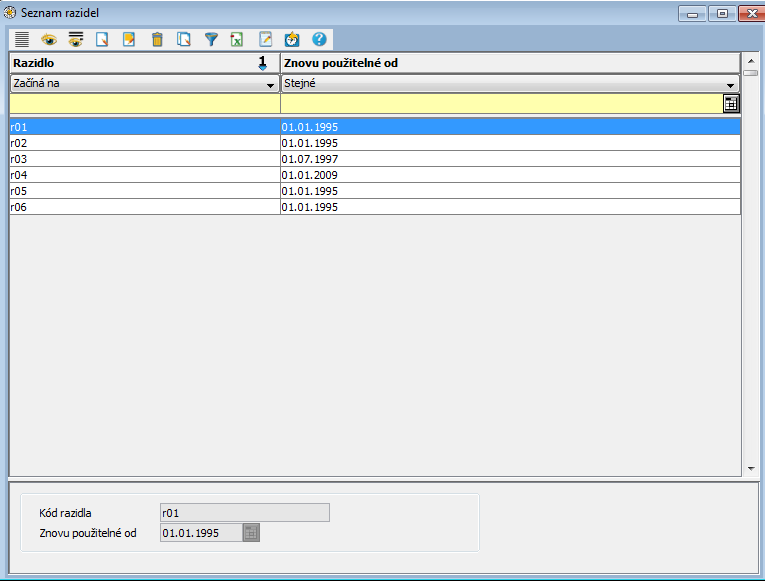Sort by the Razidlo column header
Image resolution: width=765 pixels, height=581 pixels.
[x=130, y=63]
